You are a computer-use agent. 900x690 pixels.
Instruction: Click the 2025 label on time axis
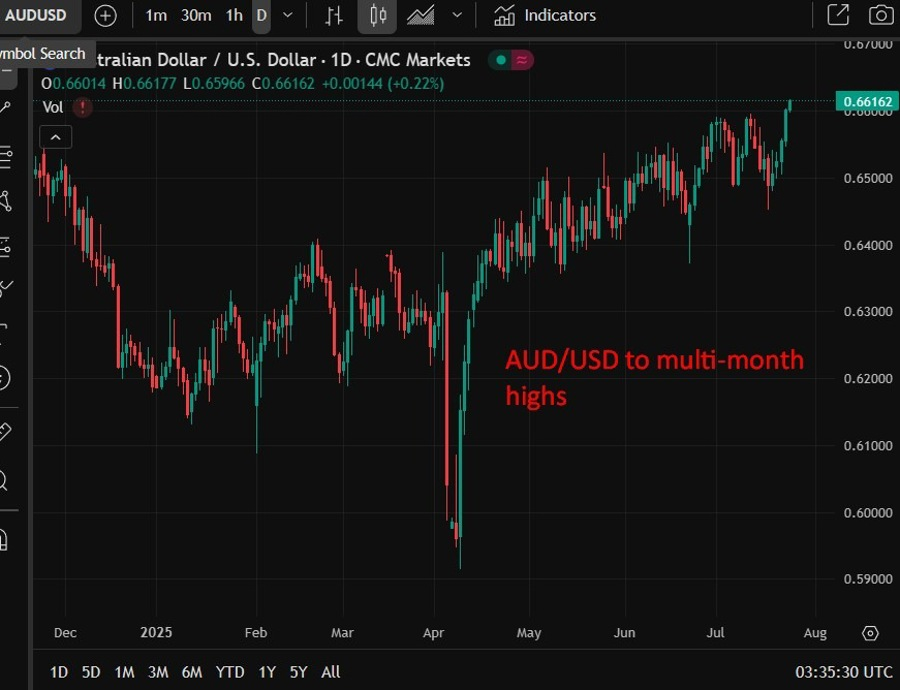[156, 633]
